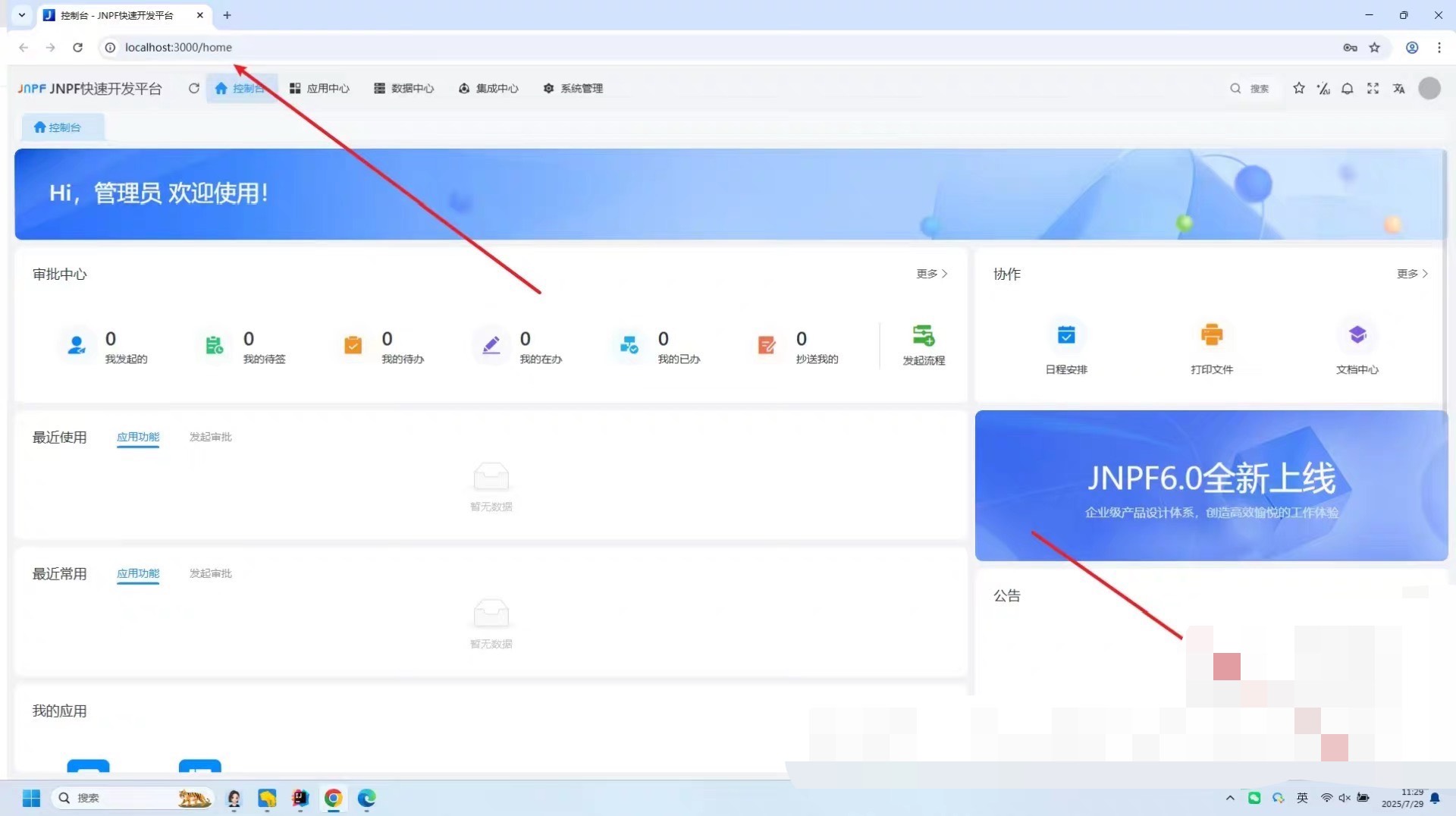
Task: Expand 更多 in the 审批中心 panel
Action: (x=932, y=274)
